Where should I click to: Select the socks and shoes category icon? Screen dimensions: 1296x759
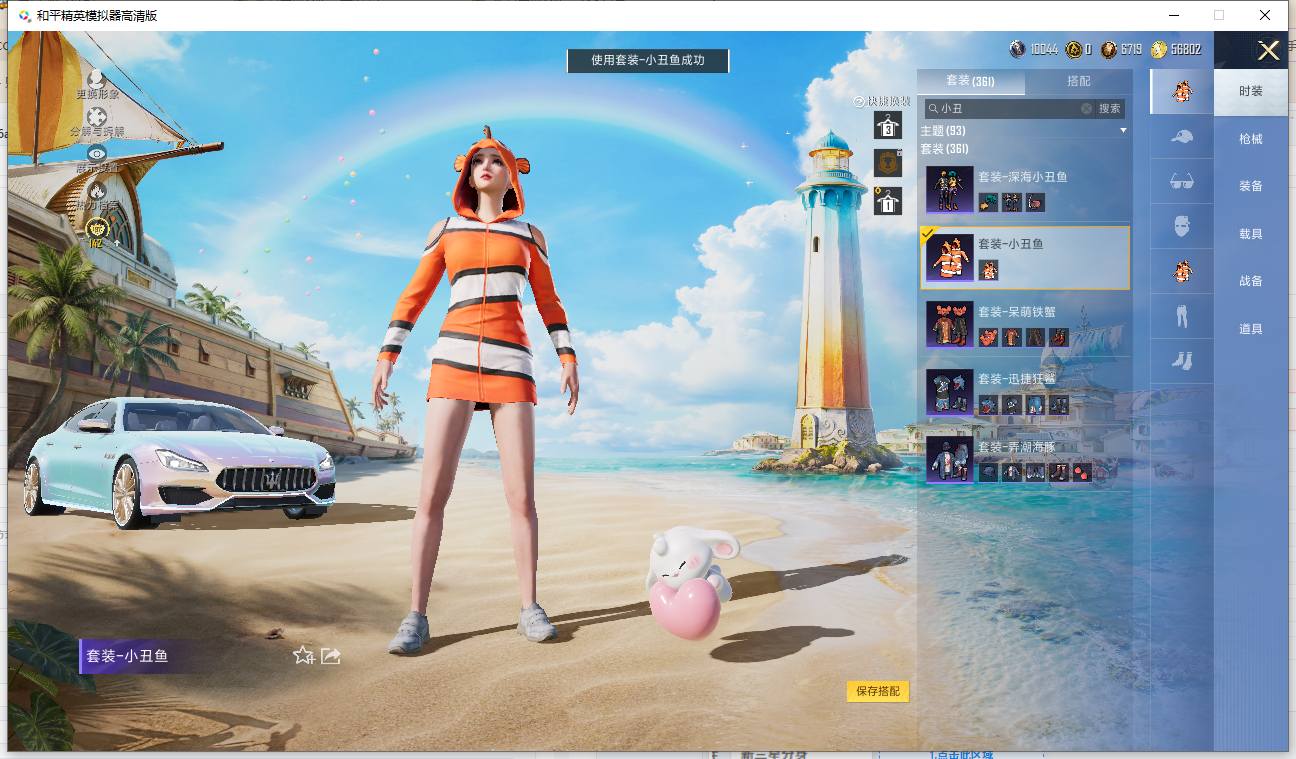pos(1181,360)
